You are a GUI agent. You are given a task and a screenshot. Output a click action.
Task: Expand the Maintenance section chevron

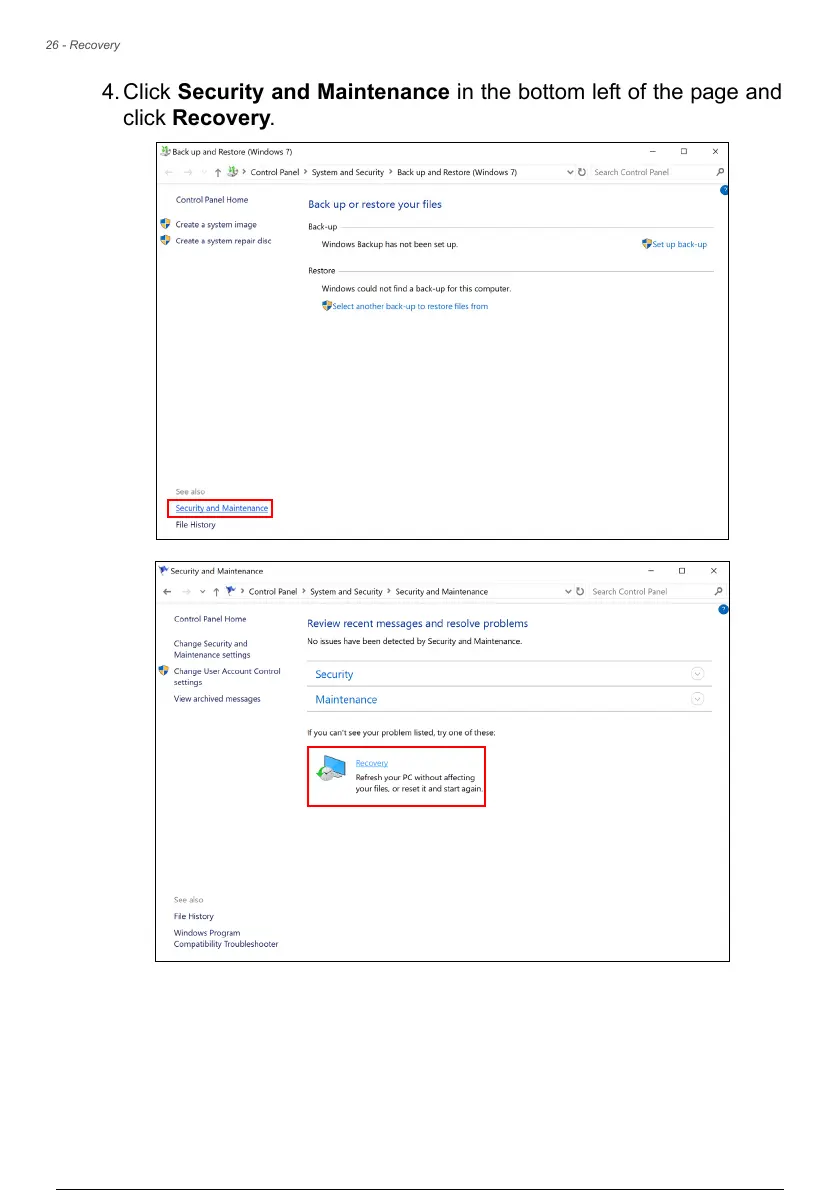(x=697, y=699)
